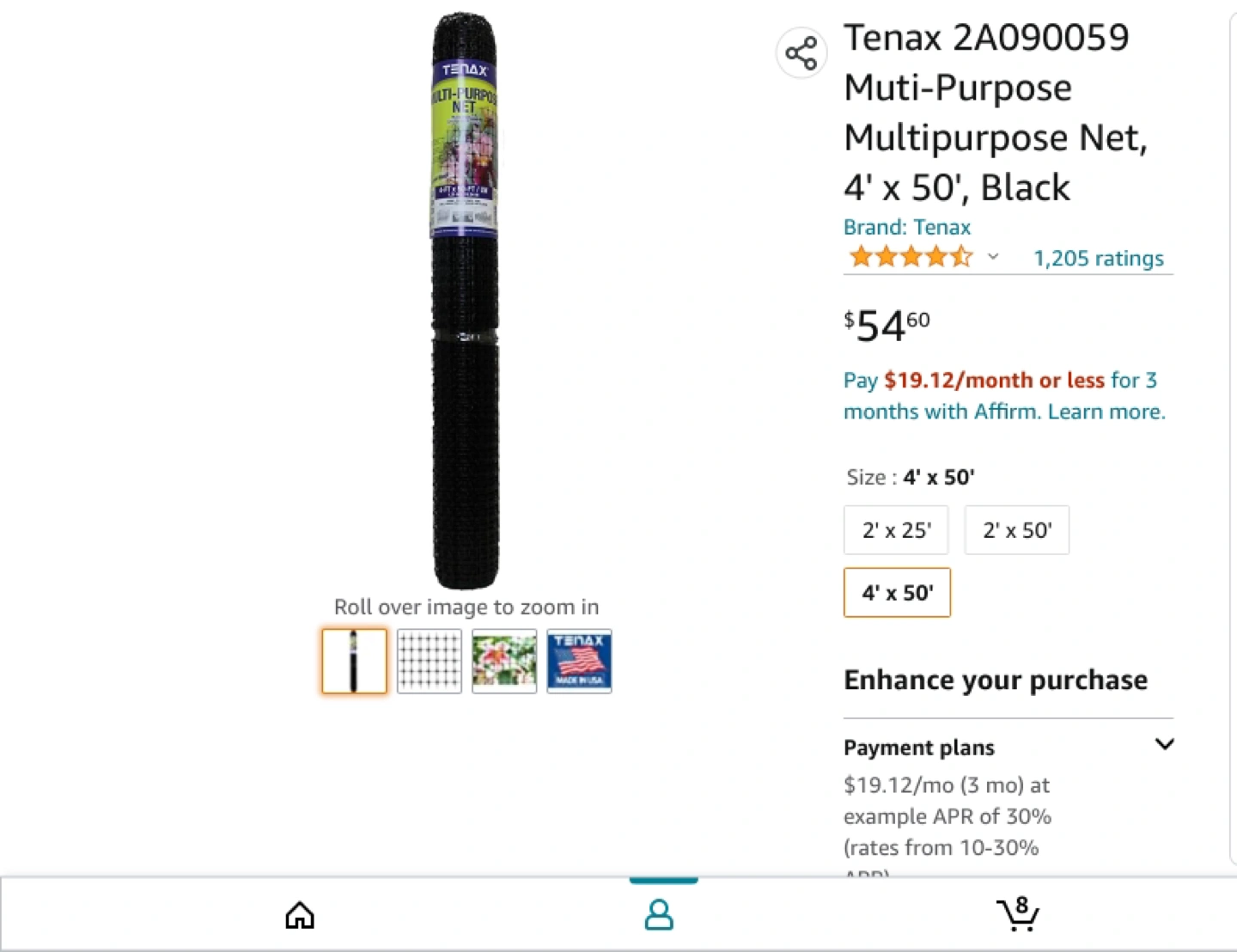Open the account profile icon

(659, 915)
